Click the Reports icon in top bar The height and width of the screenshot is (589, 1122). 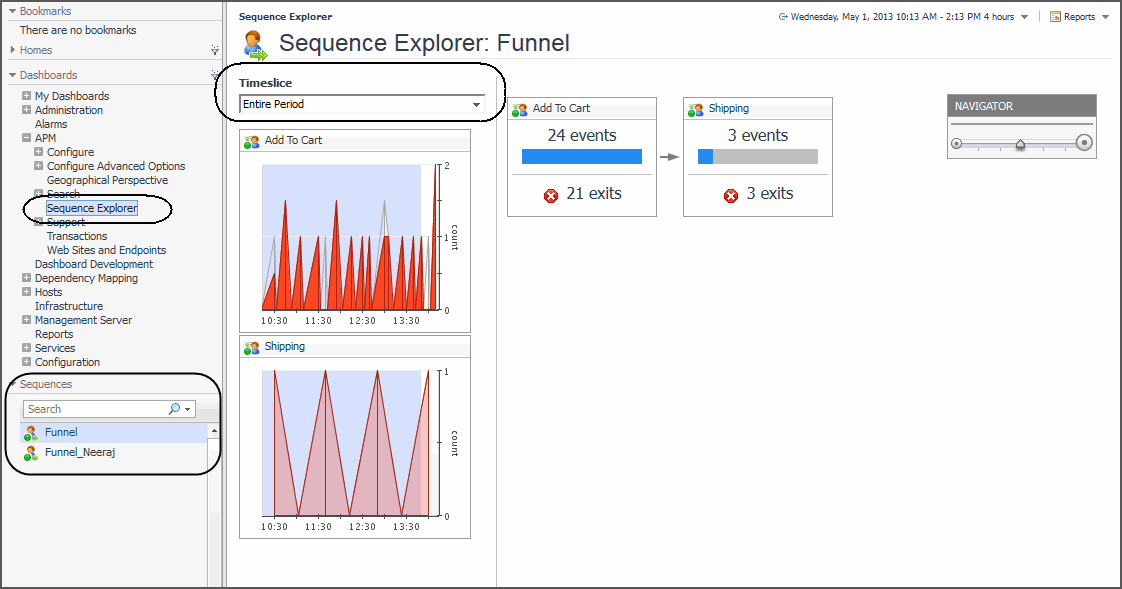1055,17
